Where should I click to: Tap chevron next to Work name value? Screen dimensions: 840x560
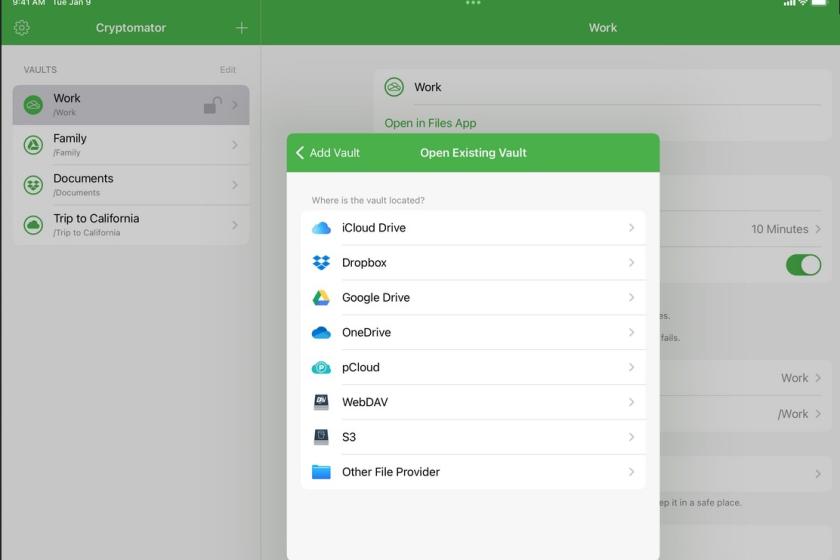click(x=818, y=378)
